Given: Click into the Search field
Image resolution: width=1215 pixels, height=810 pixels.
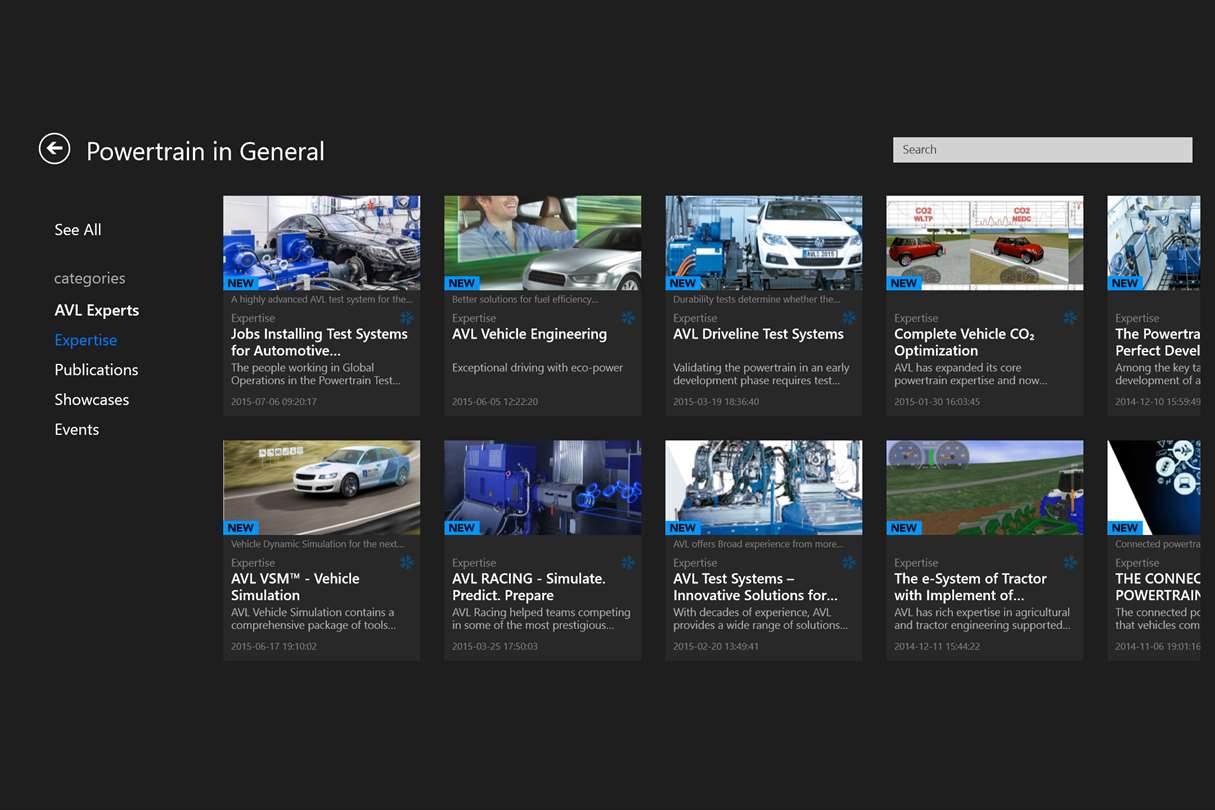Looking at the screenshot, I should [1043, 150].
